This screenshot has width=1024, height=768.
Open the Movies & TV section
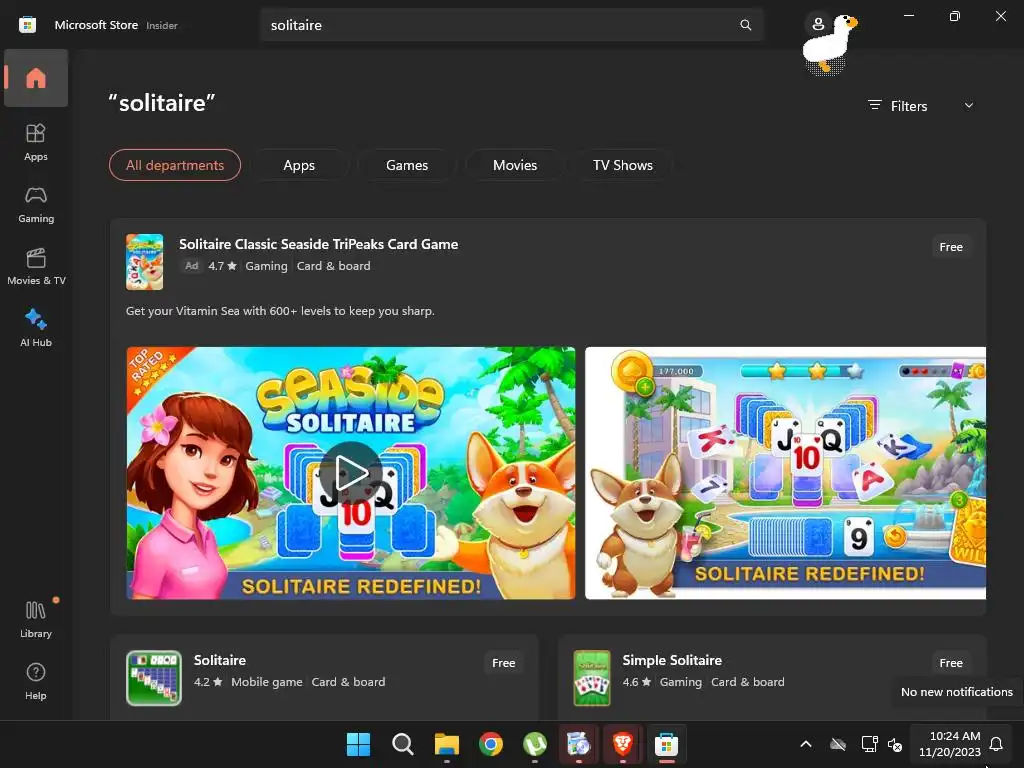pos(36,266)
